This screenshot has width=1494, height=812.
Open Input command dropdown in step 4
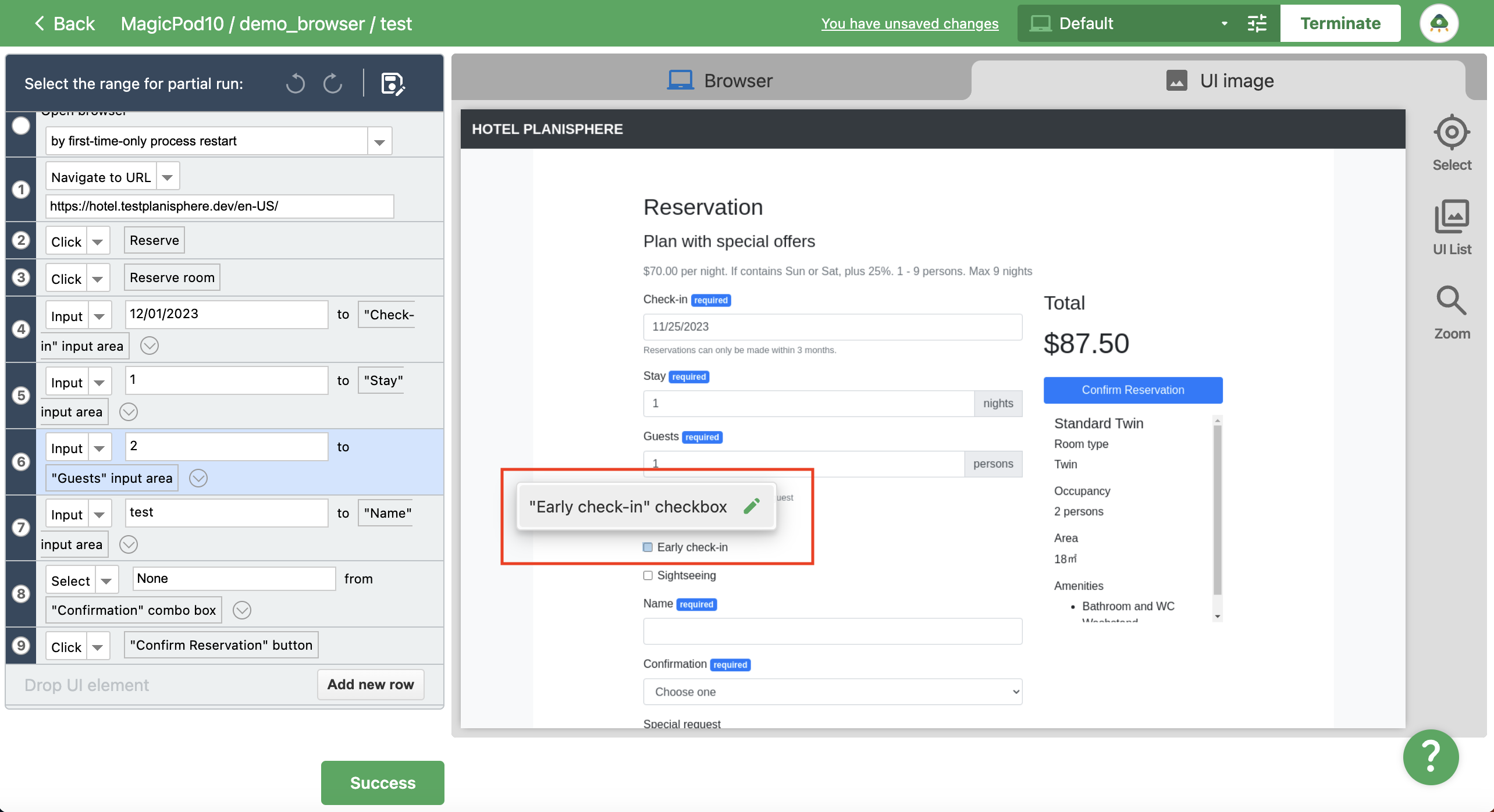click(99, 315)
